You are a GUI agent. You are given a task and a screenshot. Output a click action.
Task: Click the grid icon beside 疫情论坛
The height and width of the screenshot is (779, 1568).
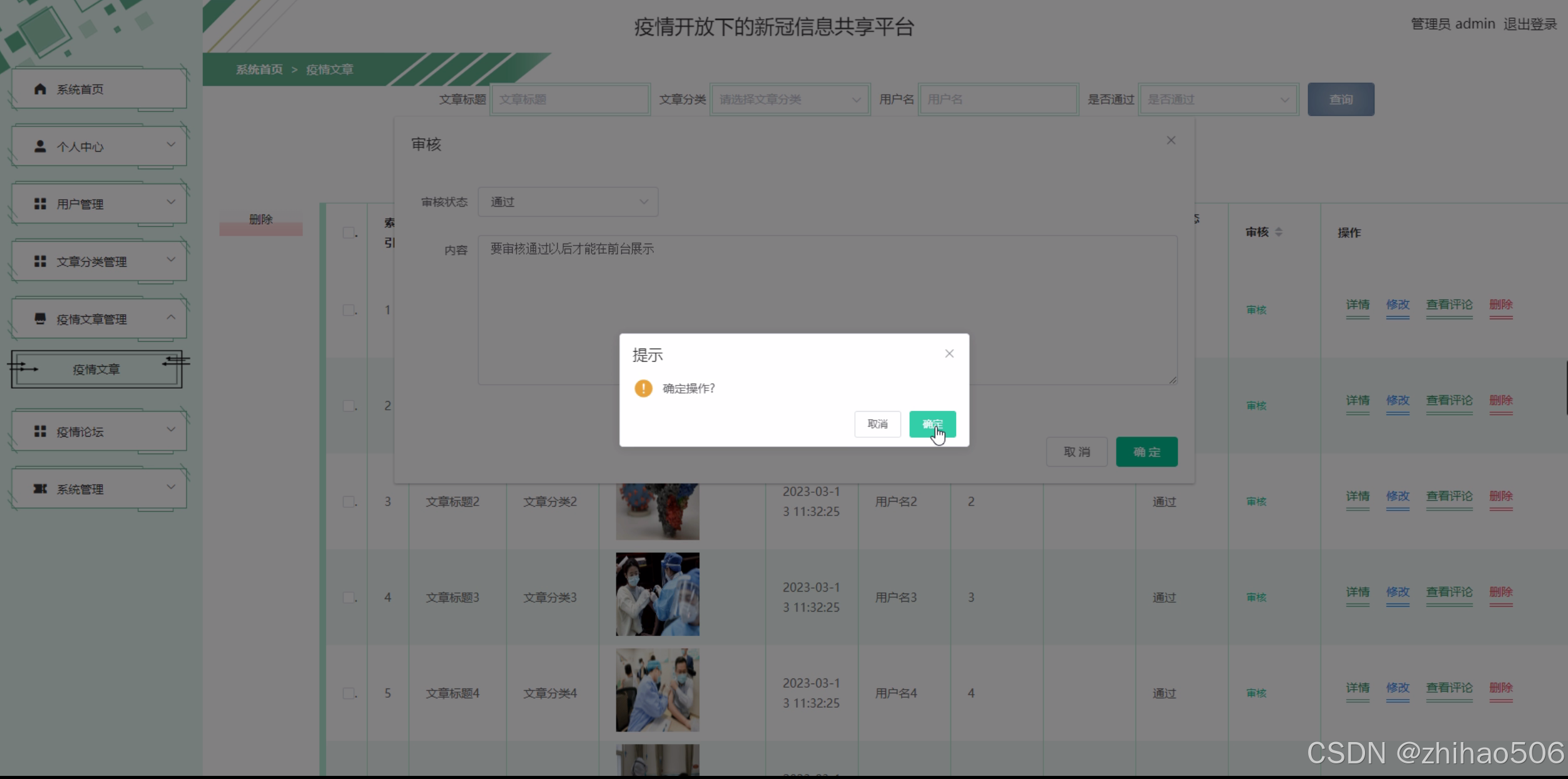pyautogui.click(x=40, y=431)
